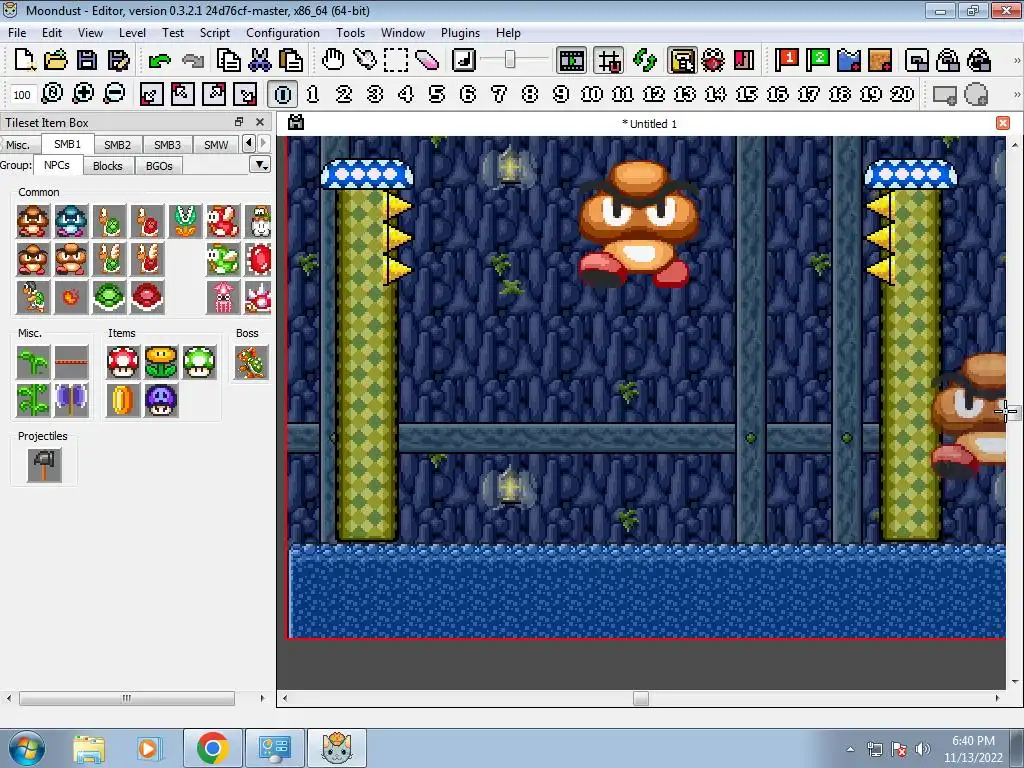The image size is (1024, 768).
Task: Toggle the grid snap toolbar button
Action: (x=609, y=61)
